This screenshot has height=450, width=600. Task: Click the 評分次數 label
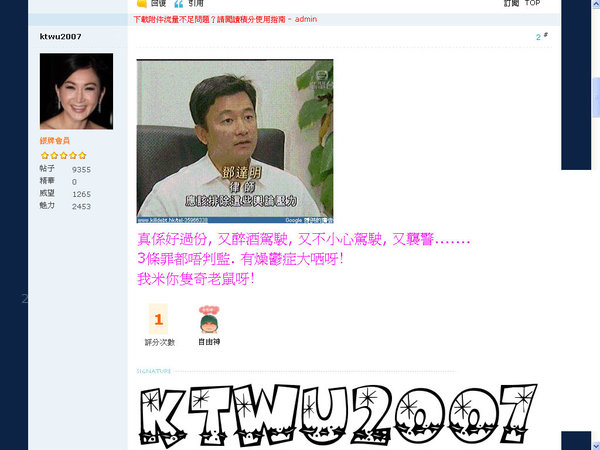pos(160,342)
